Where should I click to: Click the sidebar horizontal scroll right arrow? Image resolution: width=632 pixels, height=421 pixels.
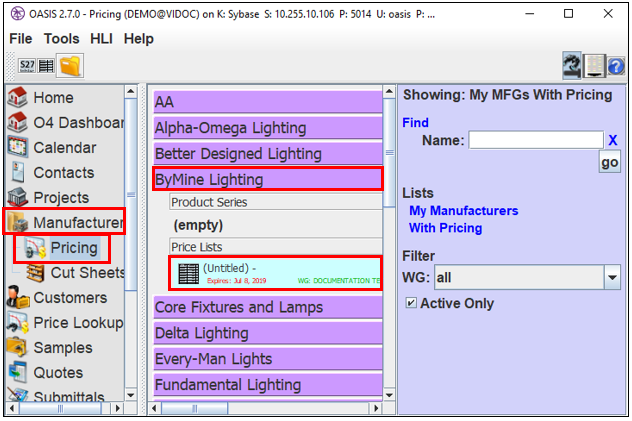click(117, 408)
